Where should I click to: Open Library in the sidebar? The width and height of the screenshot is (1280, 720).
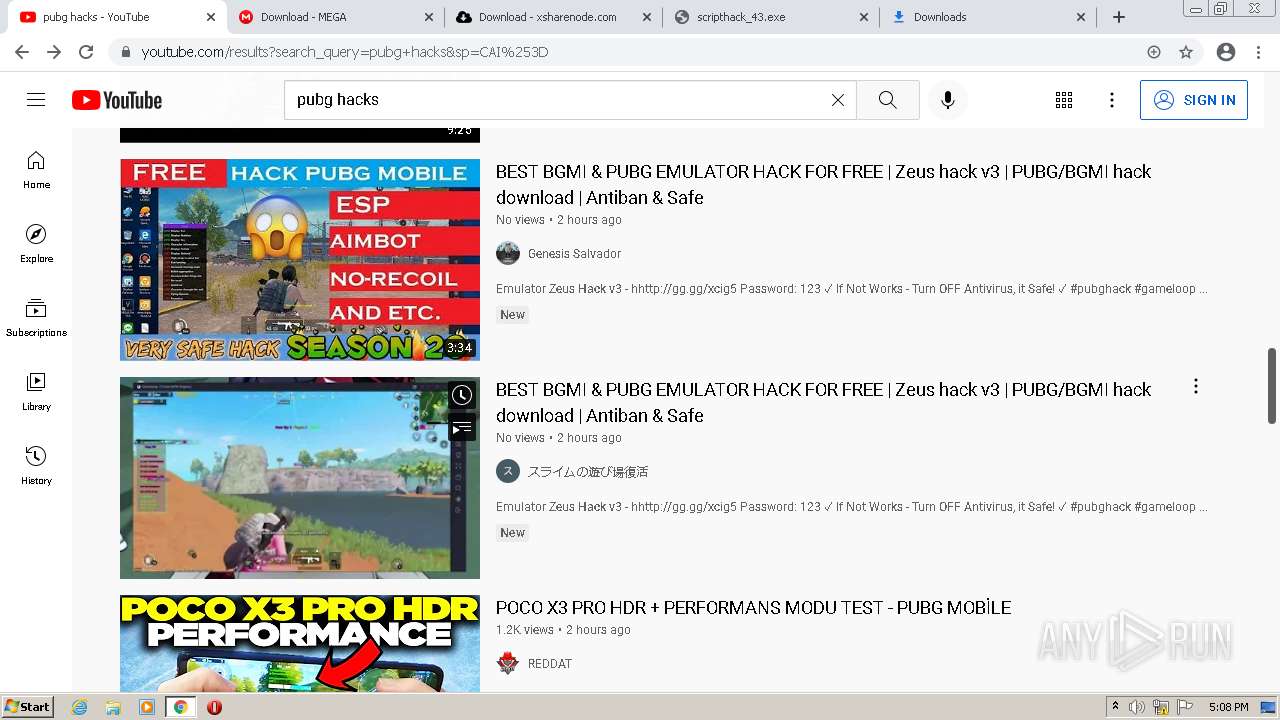click(36, 392)
